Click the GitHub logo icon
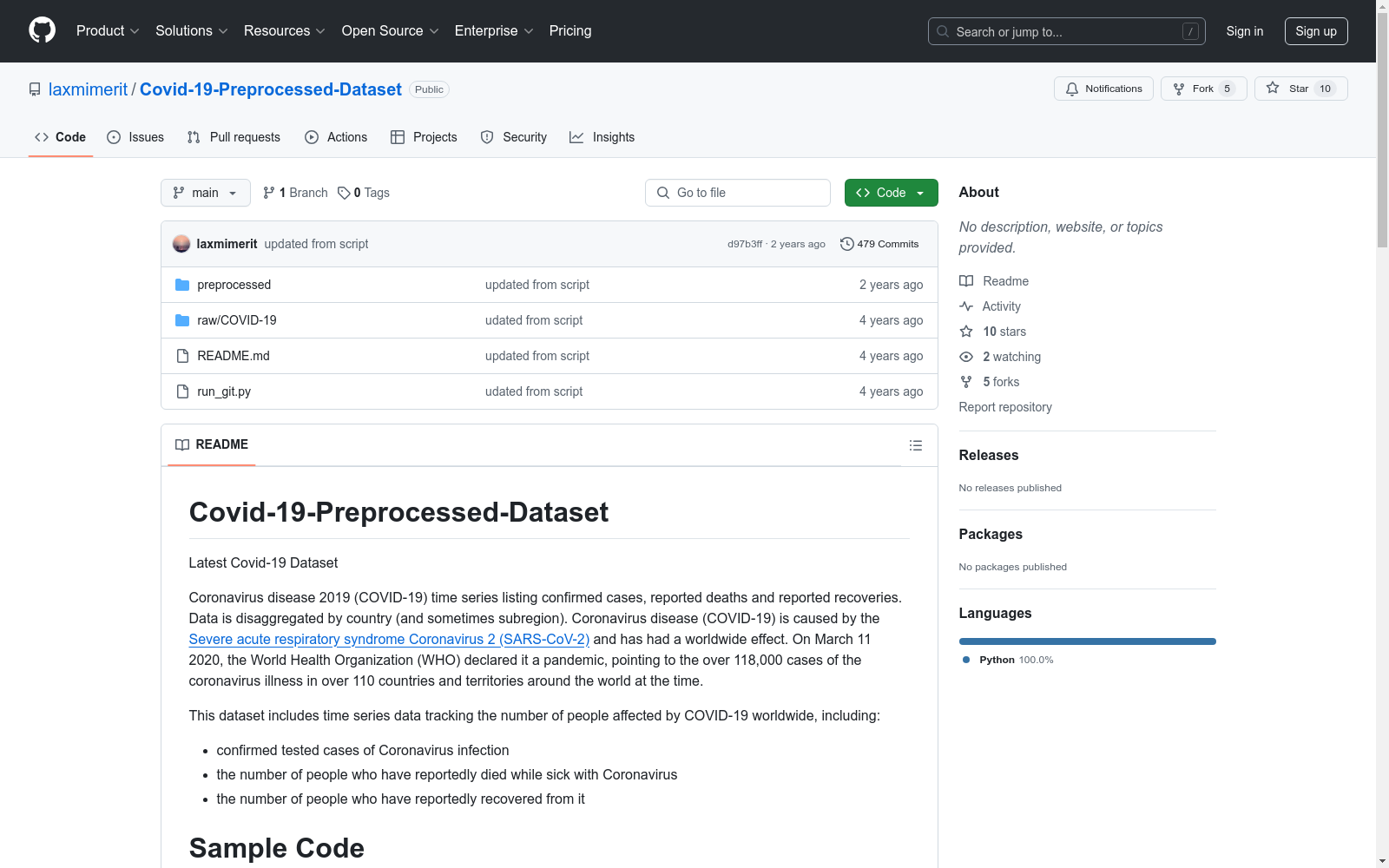This screenshot has height=868, width=1389. coord(42,30)
